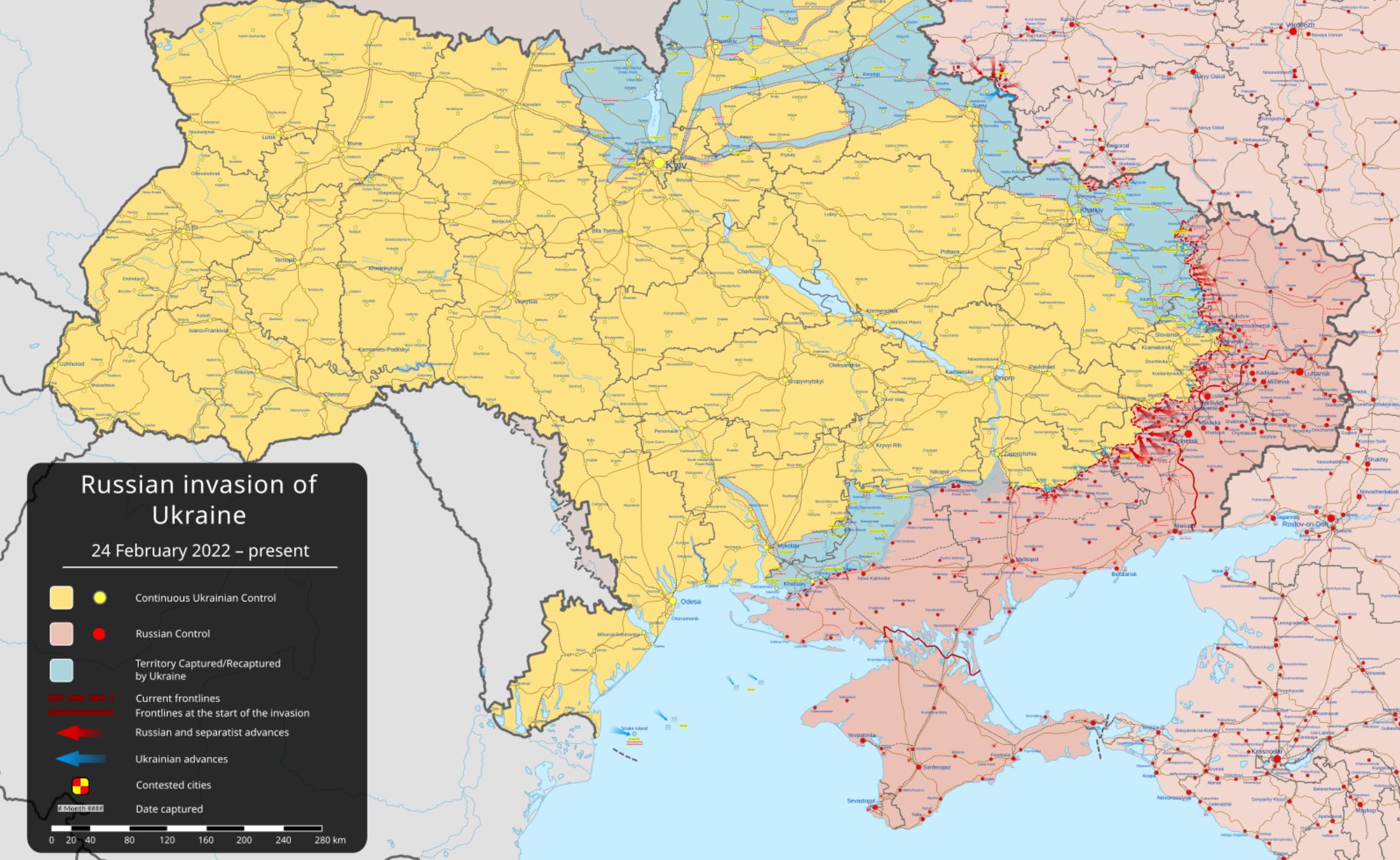Click the kilometer scale bar in legend
The height and width of the screenshot is (860, 1400).
(x=186, y=828)
